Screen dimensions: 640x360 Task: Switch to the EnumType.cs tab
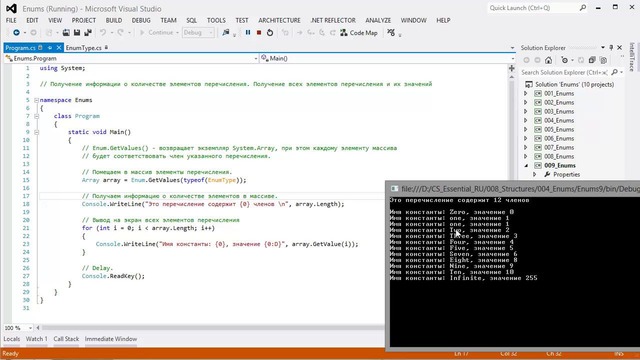[84, 48]
